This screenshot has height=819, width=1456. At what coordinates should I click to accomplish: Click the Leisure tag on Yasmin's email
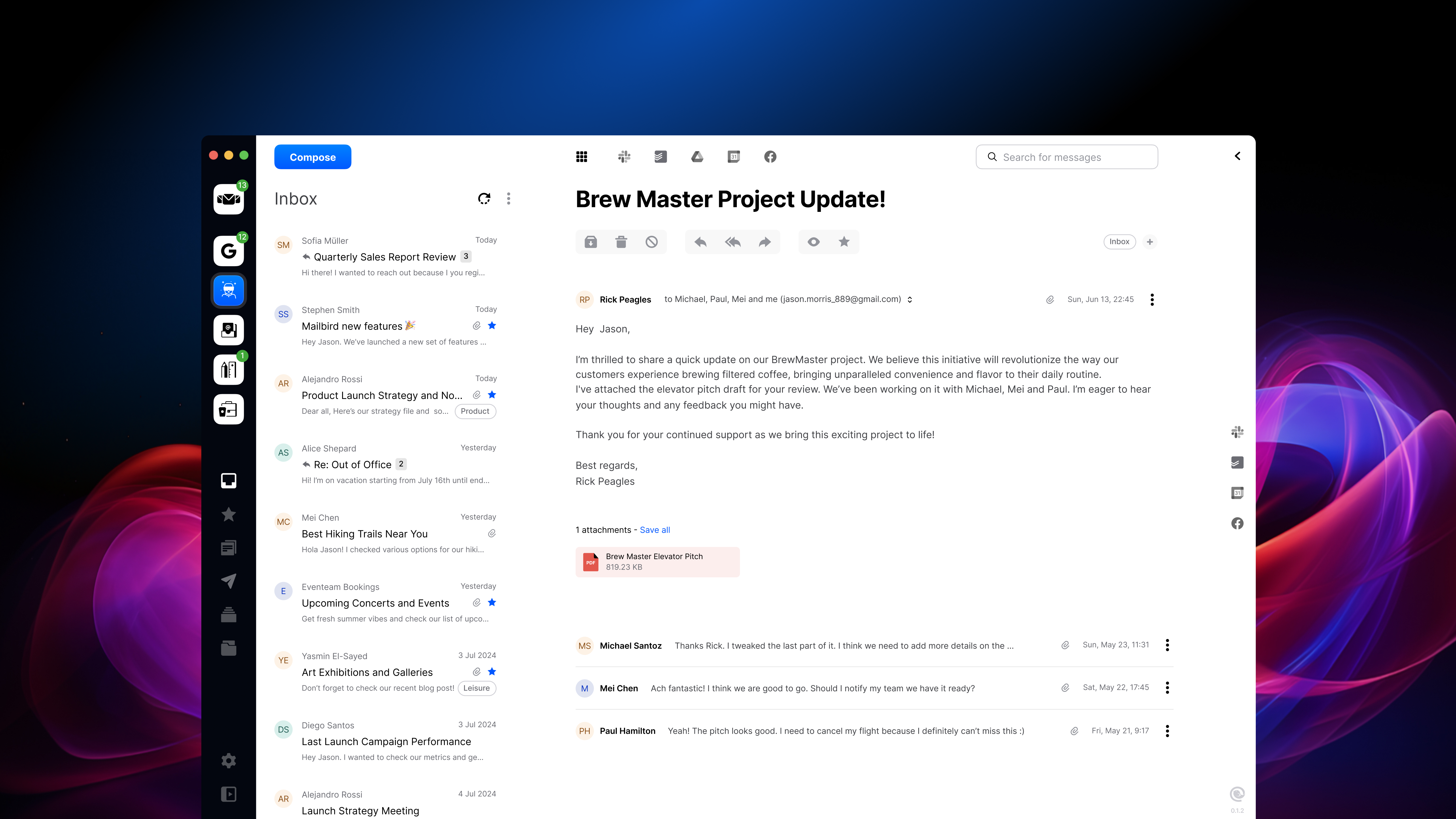point(477,688)
